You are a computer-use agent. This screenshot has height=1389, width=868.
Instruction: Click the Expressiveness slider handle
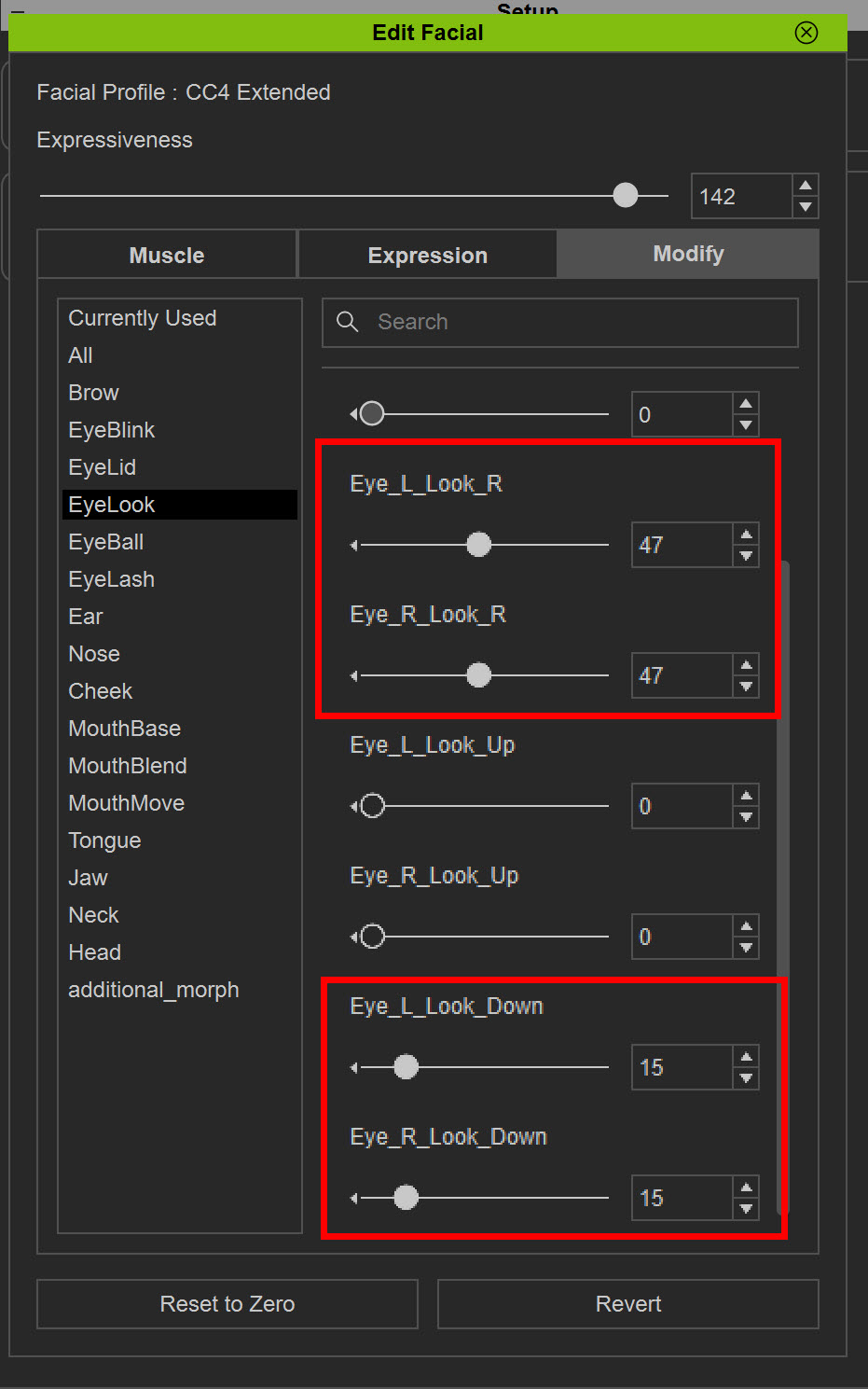click(x=626, y=195)
